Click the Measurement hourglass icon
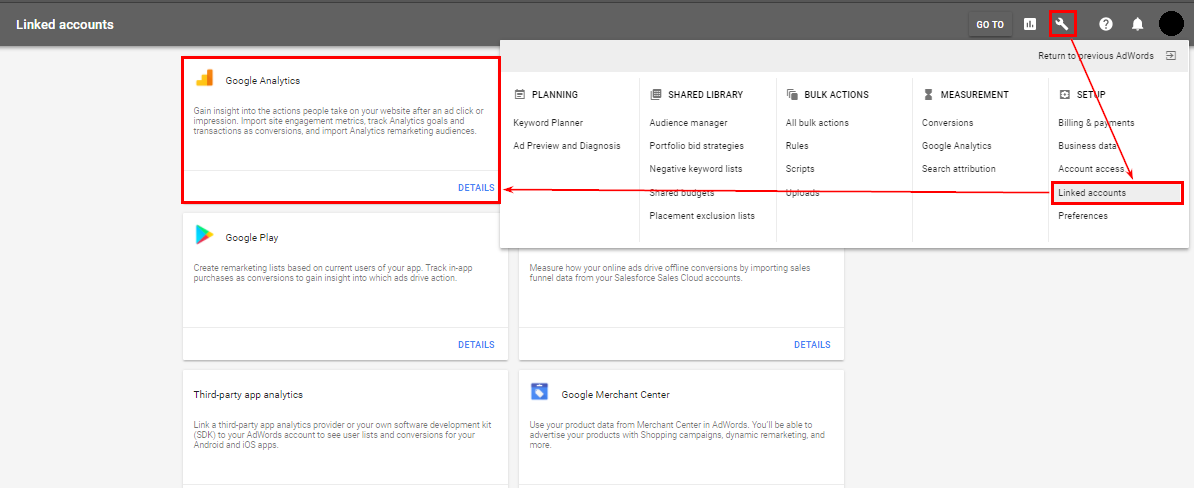 (x=927, y=95)
